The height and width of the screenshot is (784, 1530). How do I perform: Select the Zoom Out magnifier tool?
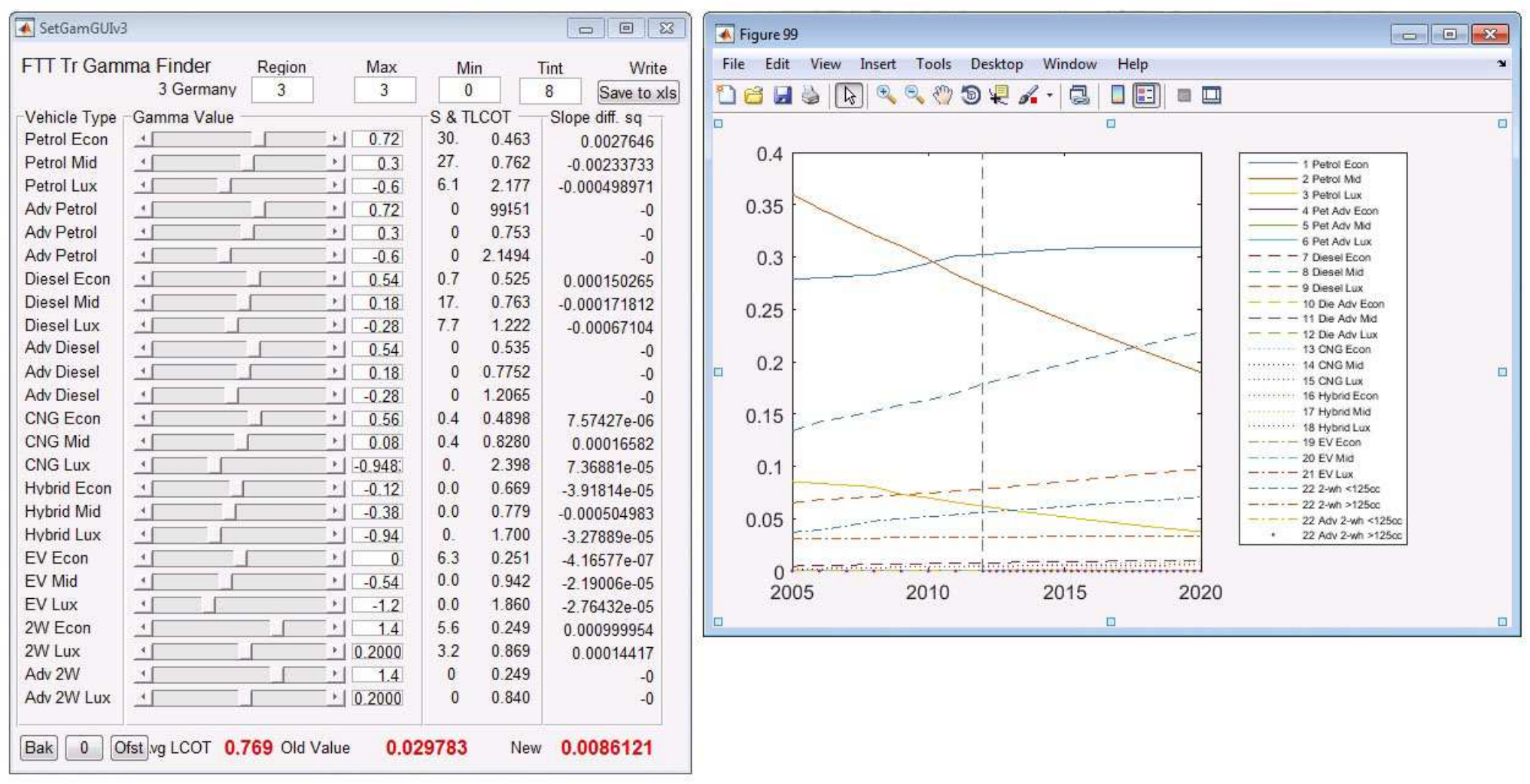click(914, 95)
